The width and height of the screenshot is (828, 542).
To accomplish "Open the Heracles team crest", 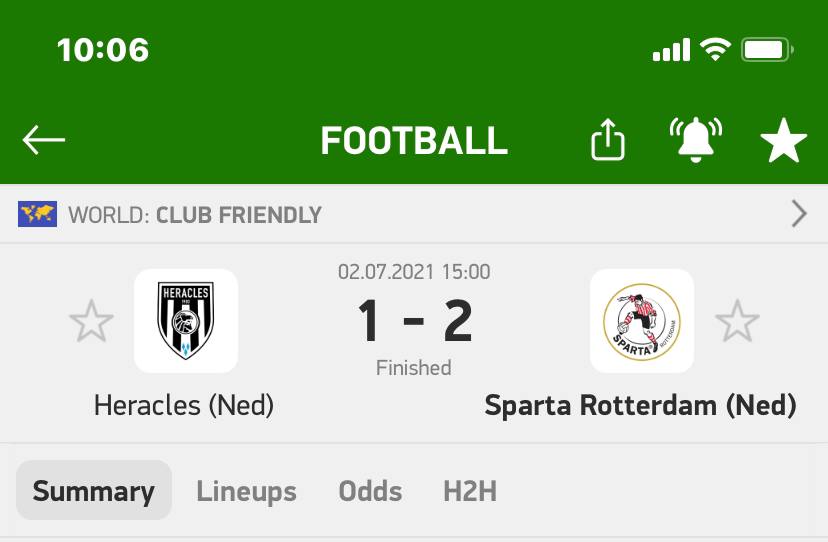I will tap(186, 321).
